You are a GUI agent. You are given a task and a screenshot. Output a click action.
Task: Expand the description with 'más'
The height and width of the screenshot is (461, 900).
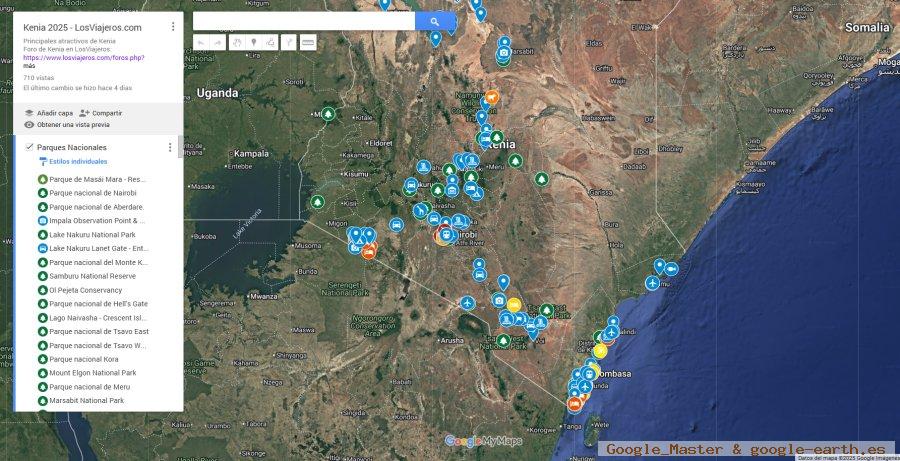[29, 65]
